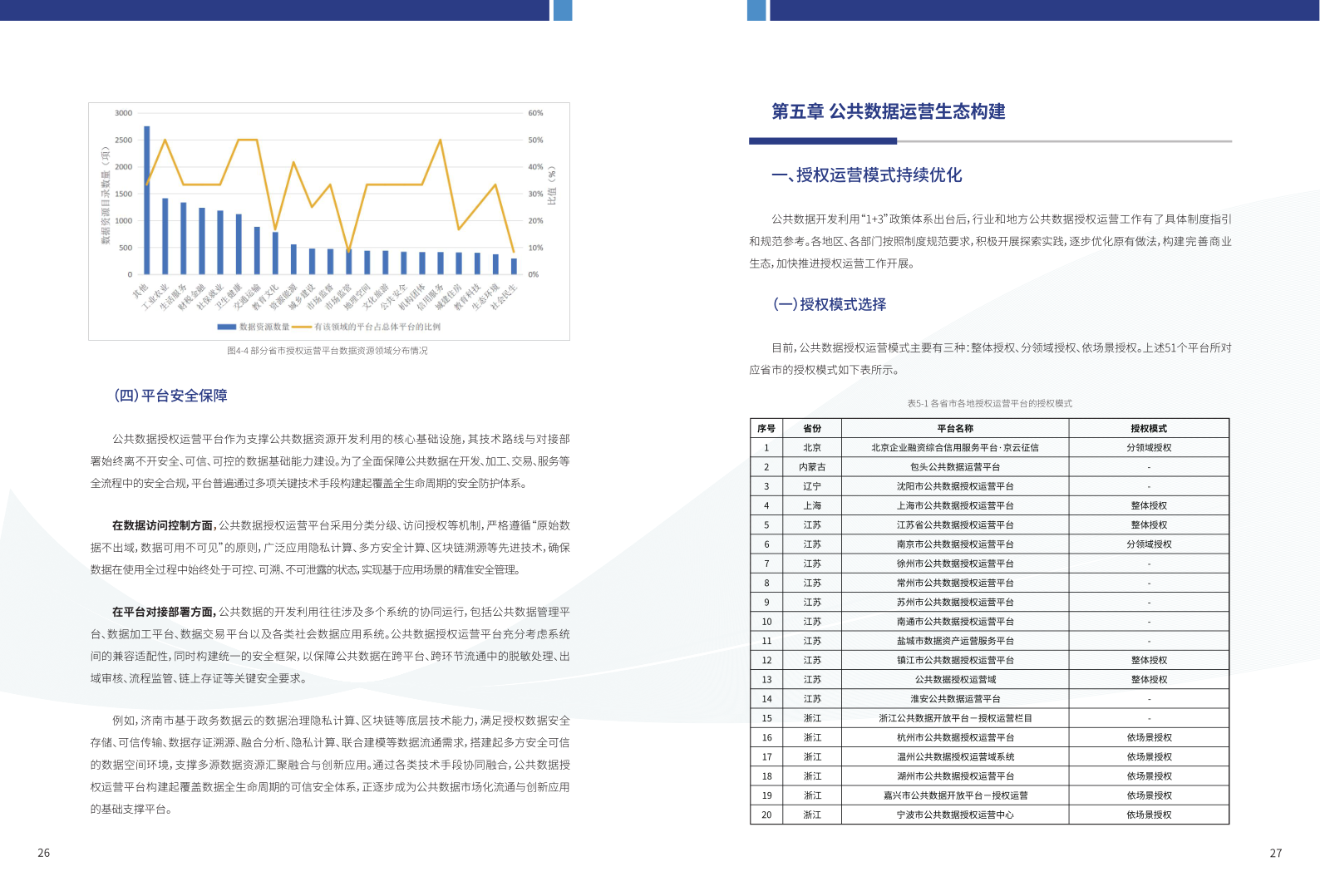The width and height of the screenshot is (1320, 896).
Task: Click subheading (四) 平台安全保障
Action: tap(170, 396)
